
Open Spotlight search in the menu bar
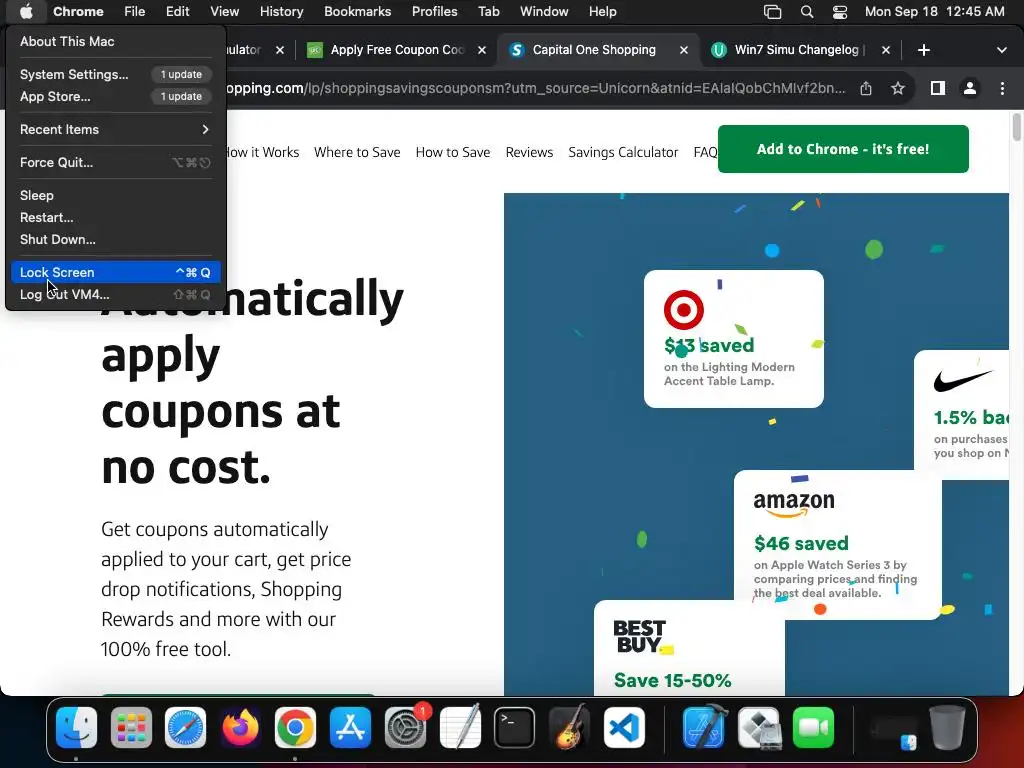click(x=807, y=12)
